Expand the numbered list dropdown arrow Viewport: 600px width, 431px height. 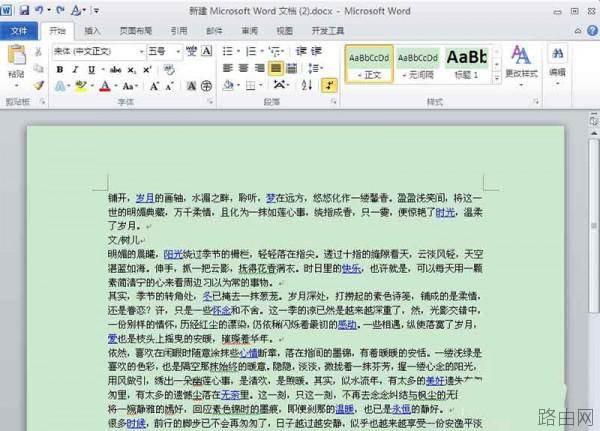click(x=262, y=51)
